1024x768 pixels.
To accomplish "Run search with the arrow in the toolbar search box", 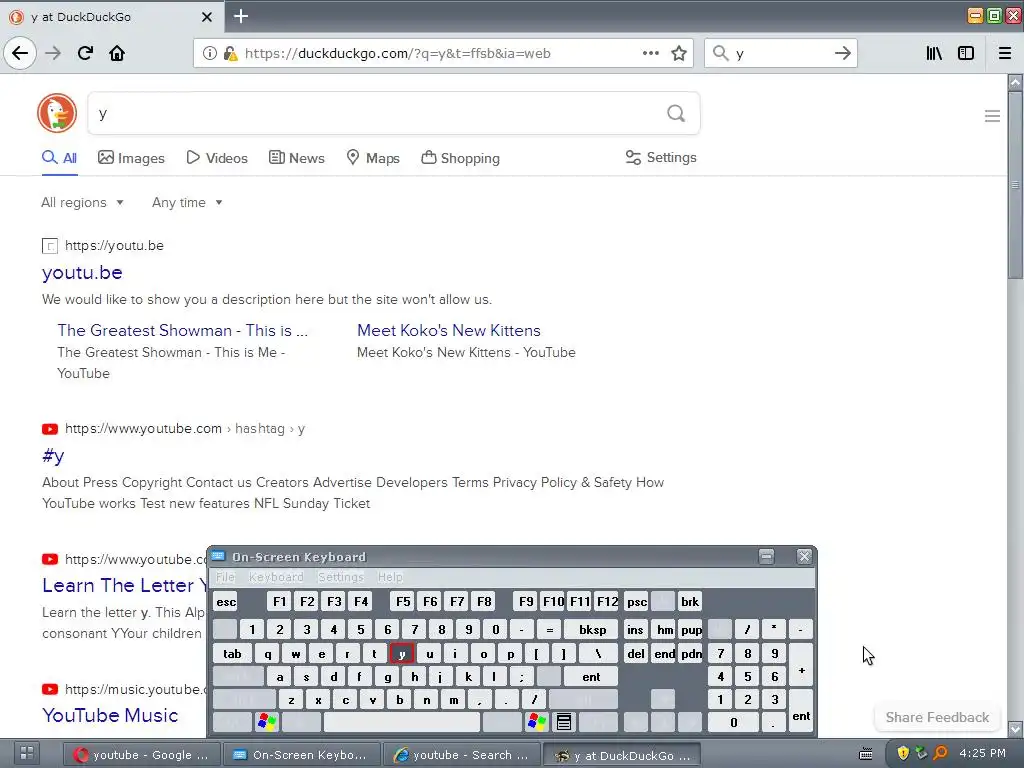I will tap(842, 53).
